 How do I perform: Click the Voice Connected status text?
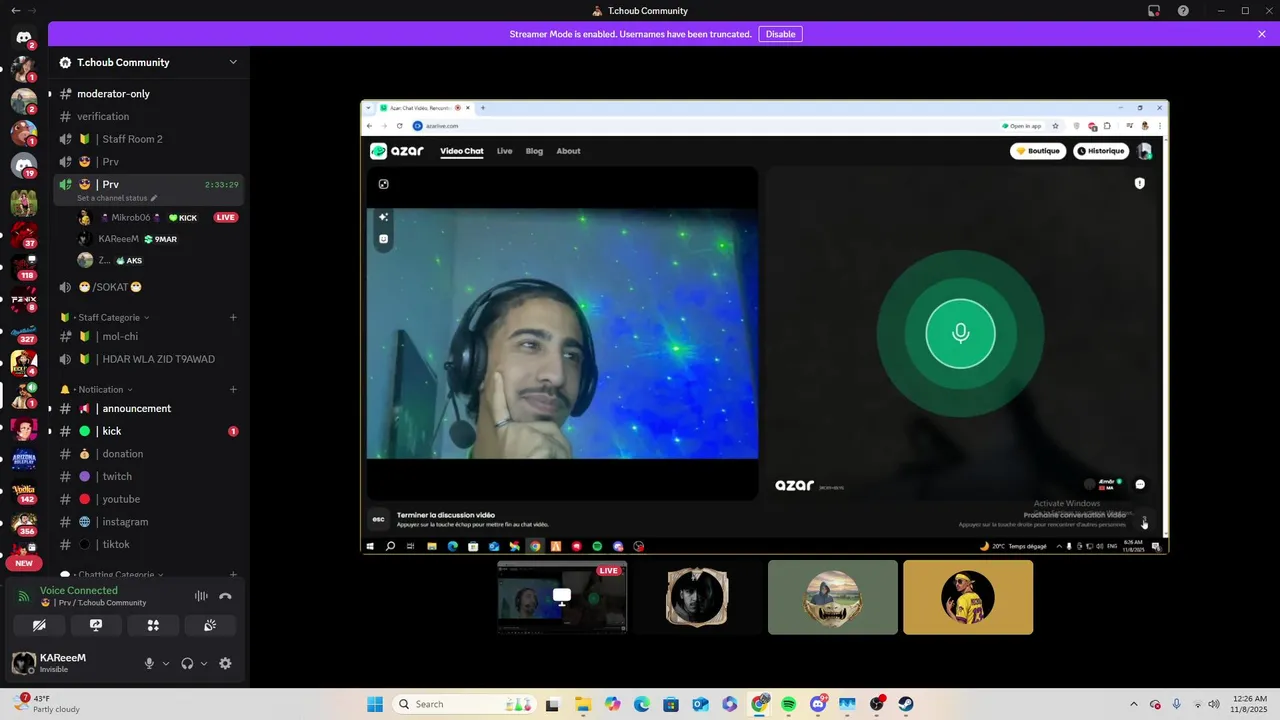(x=79, y=591)
